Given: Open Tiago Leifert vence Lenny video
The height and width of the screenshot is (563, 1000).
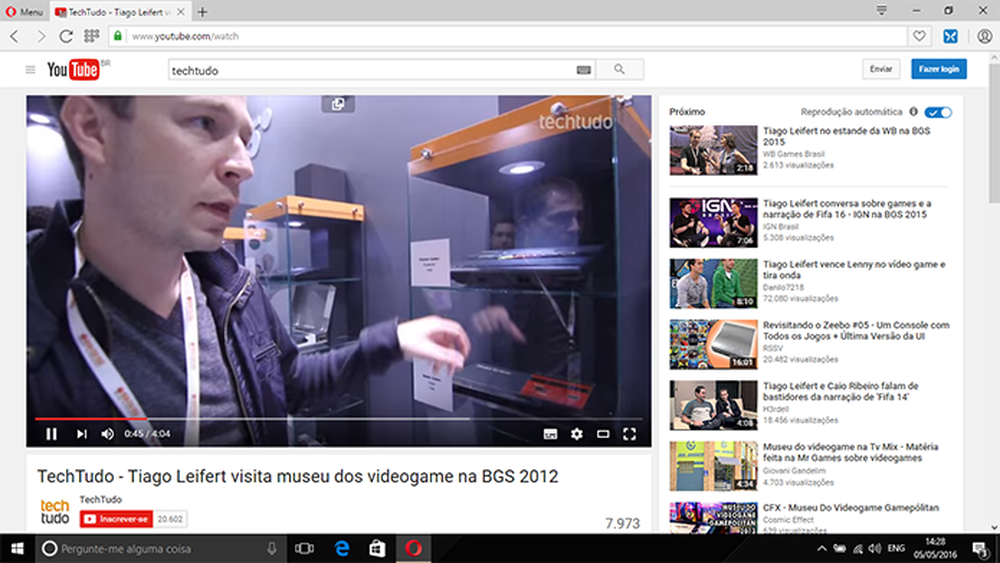Looking at the screenshot, I should [854, 270].
